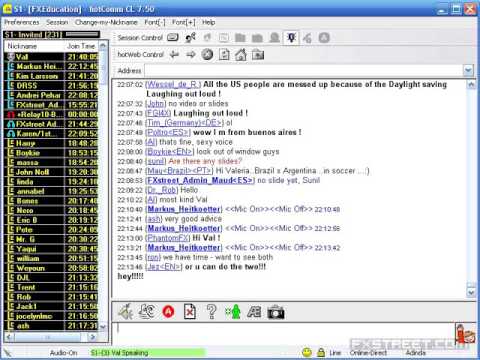Select annabel in the nickname list
Image resolution: width=480 pixels, height=360 pixels.
coord(52,191)
